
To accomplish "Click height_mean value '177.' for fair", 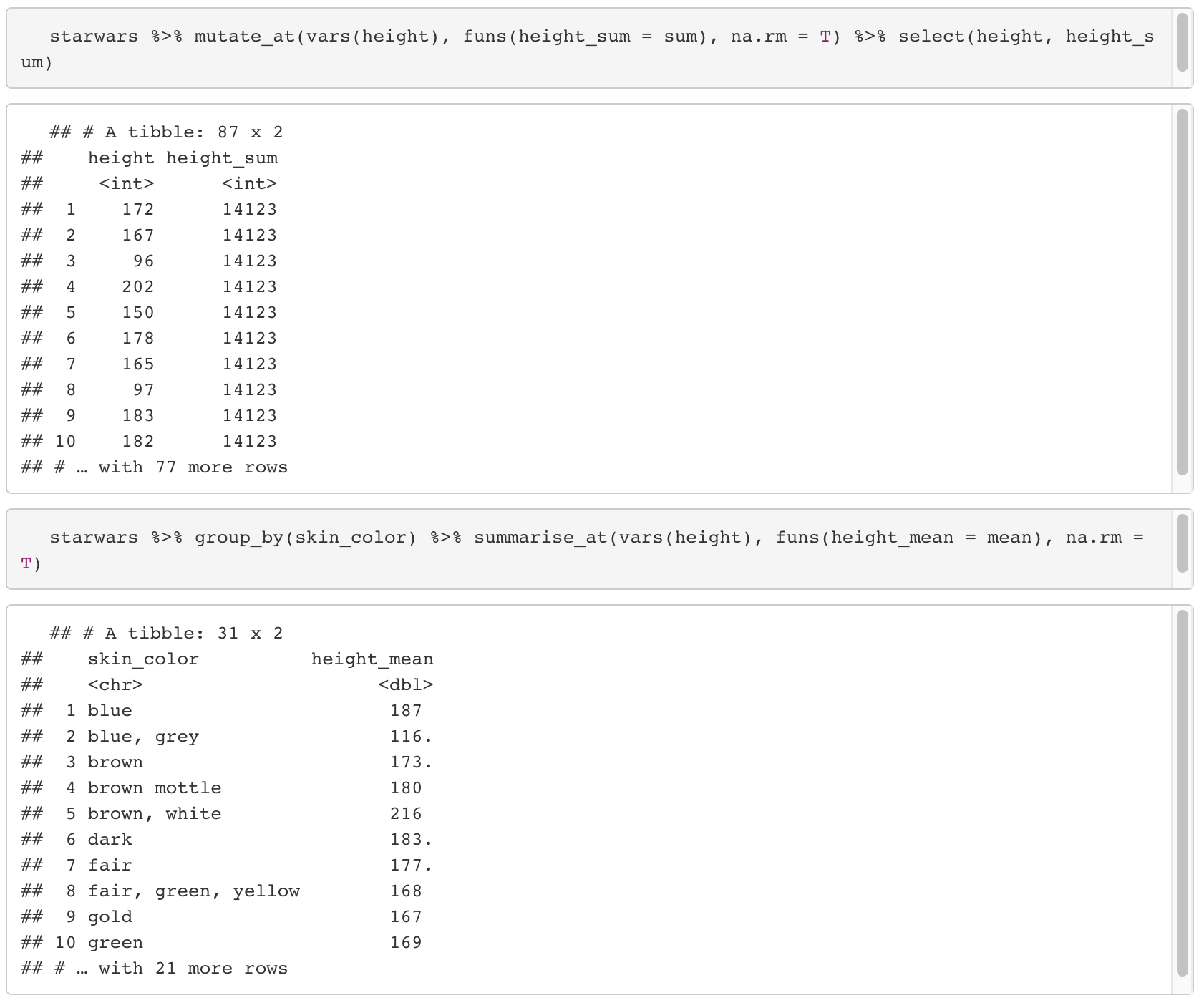I will tap(412, 866).
